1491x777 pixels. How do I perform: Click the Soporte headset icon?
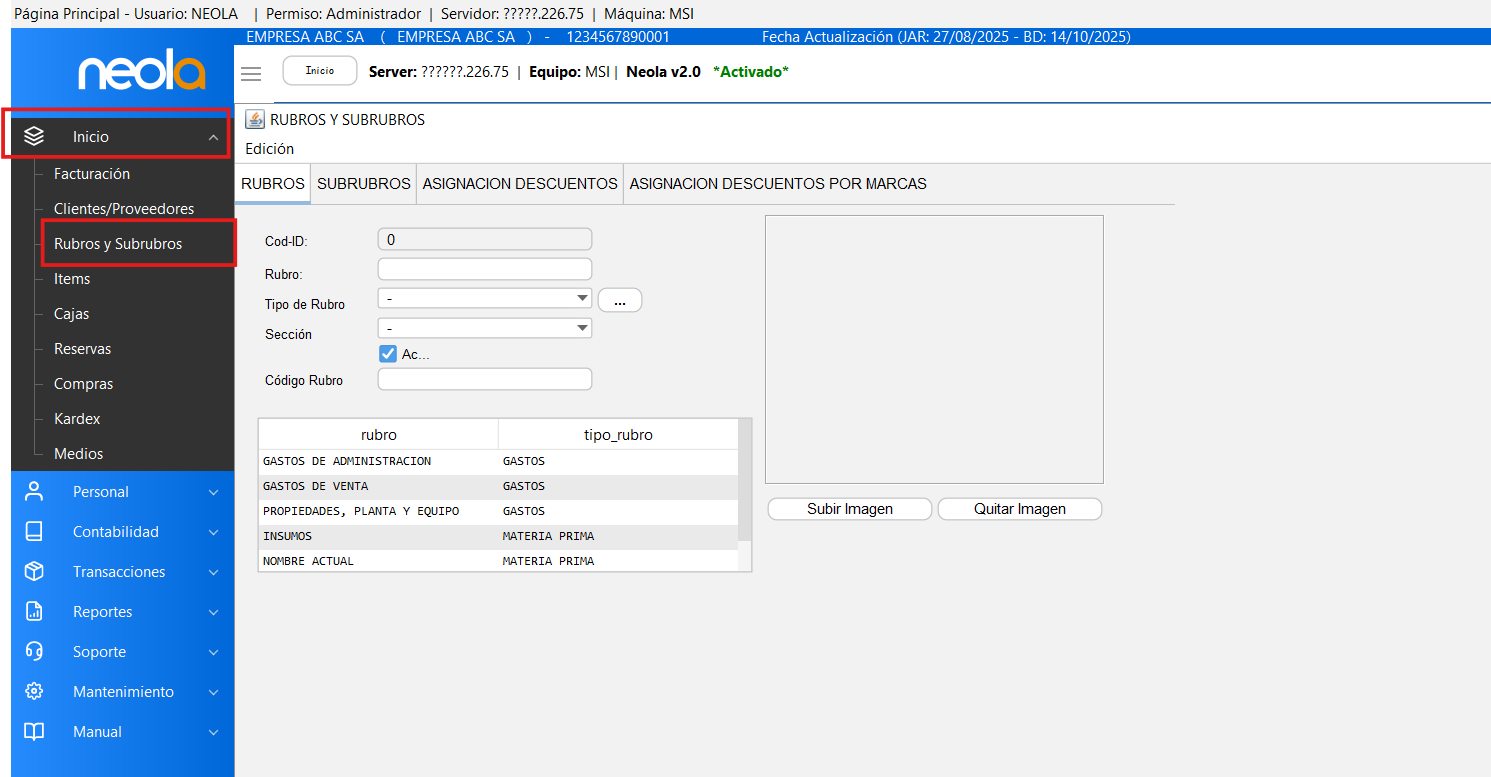tap(34, 651)
